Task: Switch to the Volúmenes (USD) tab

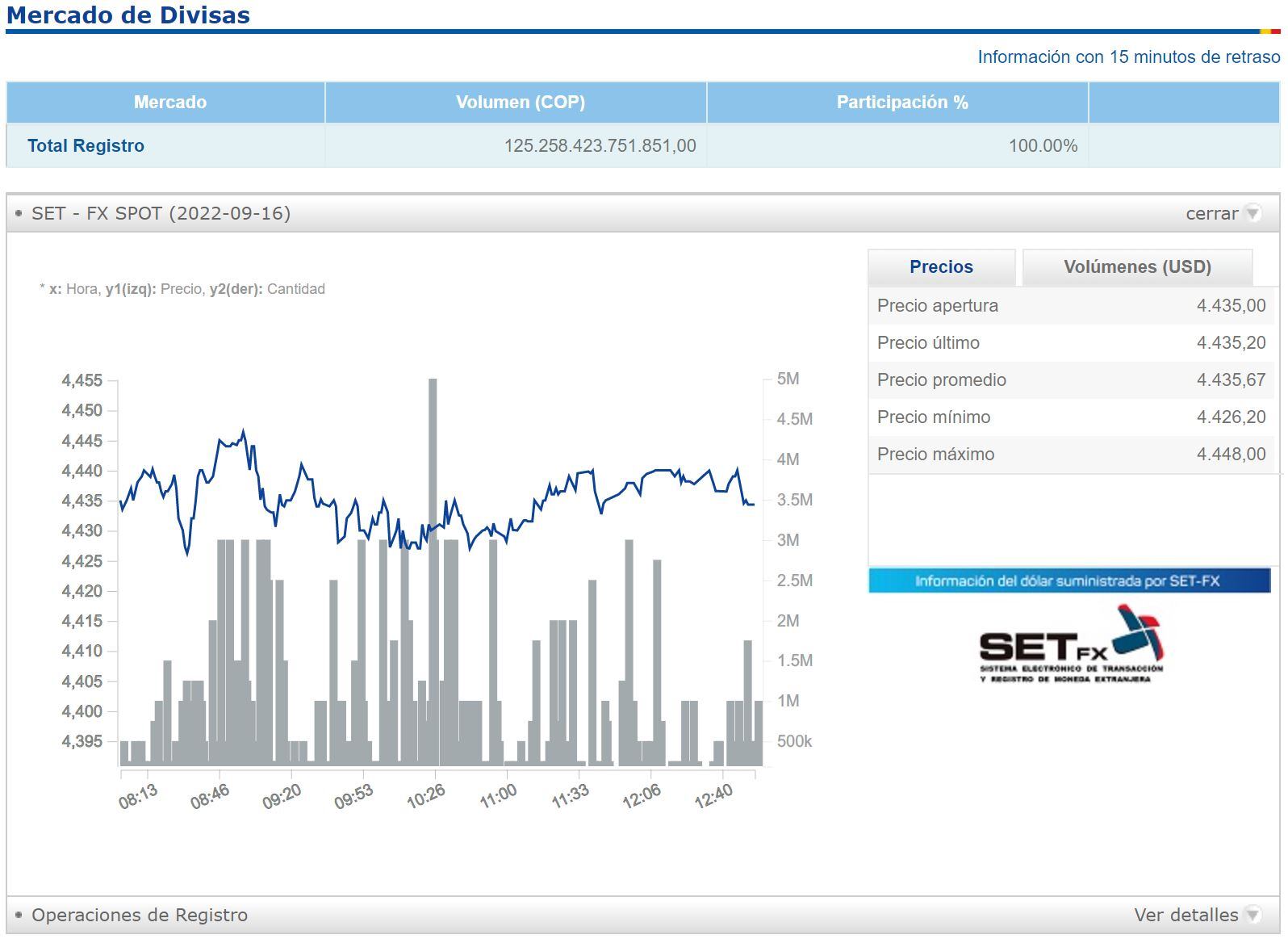Action: (1136, 267)
